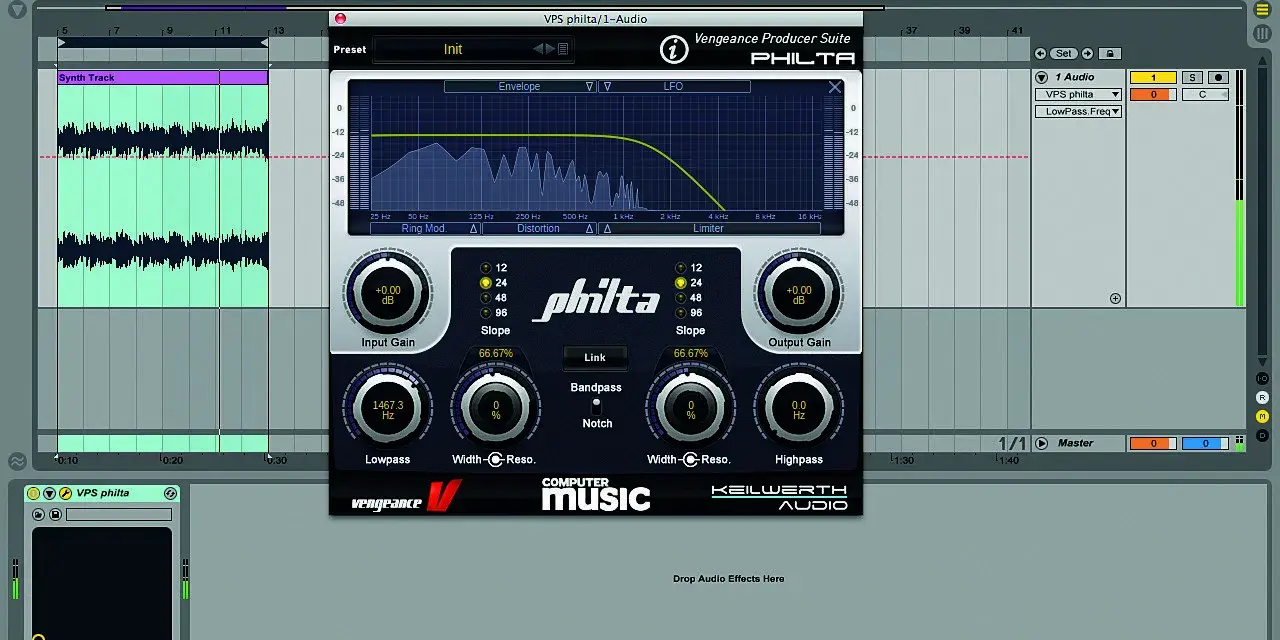Open the LowPass.Freq automation parameter dropdown
1280x640 pixels.
click(1079, 111)
